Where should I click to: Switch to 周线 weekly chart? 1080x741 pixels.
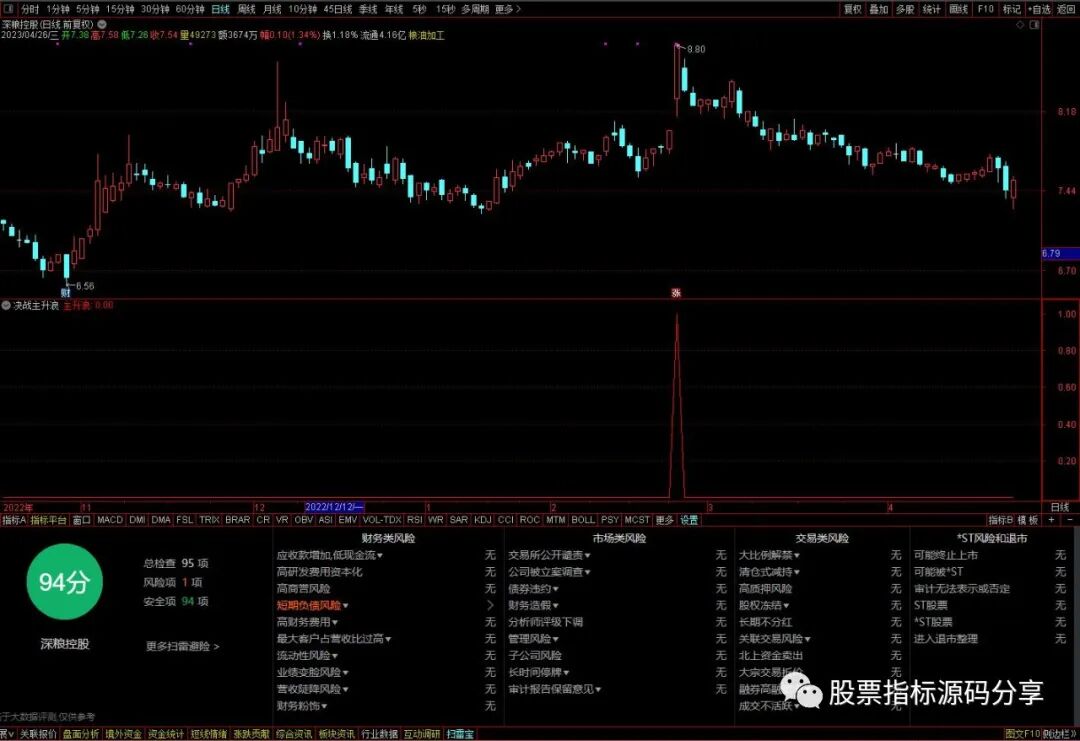click(x=247, y=9)
